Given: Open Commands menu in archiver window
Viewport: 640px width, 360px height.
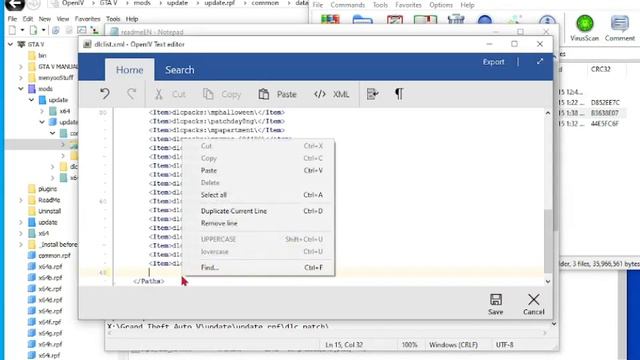Looking at the screenshot, I should [347, 5].
